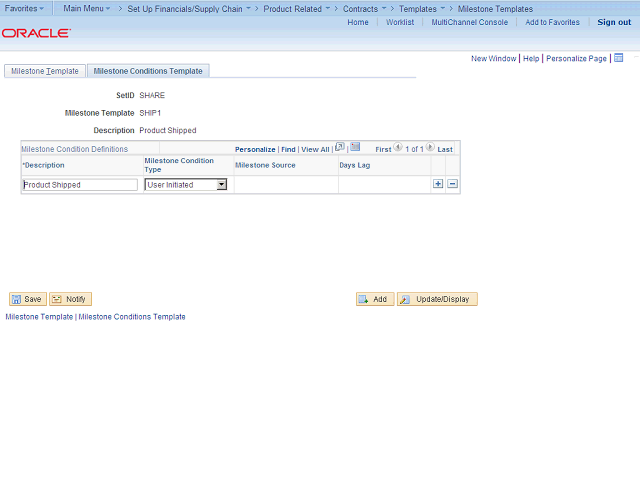This screenshot has width=640, height=480.
Task: Click Personalize Page link
Action: [576, 58]
